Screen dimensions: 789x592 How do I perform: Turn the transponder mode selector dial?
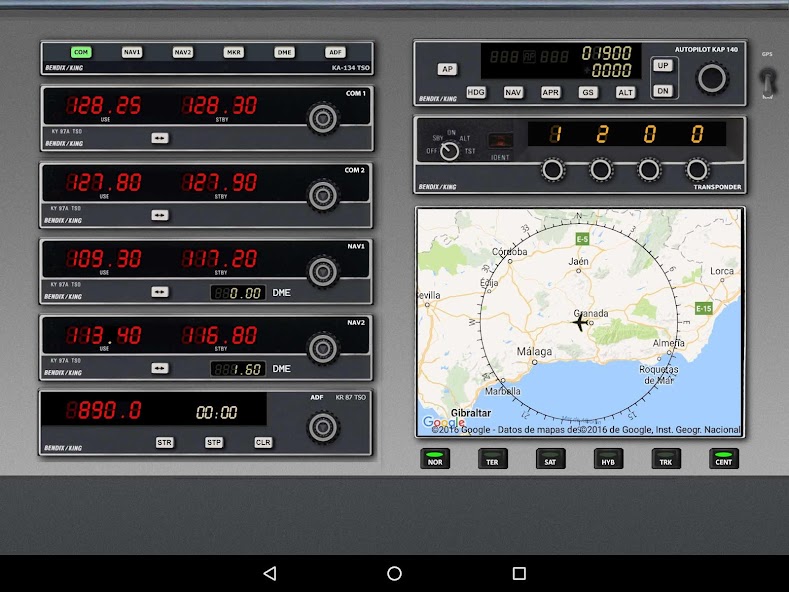450,150
